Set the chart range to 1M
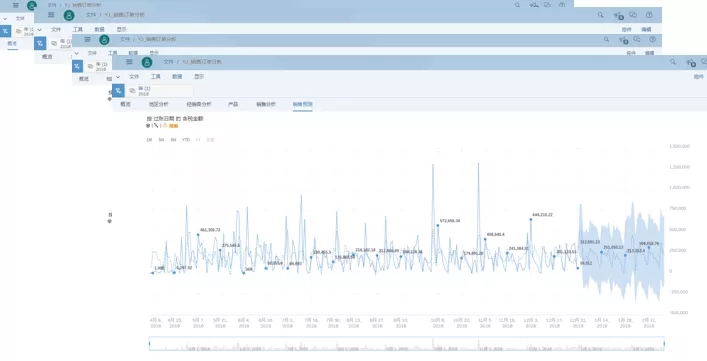The image size is (707, 361). pyautogui.click(x=149, y=140)
